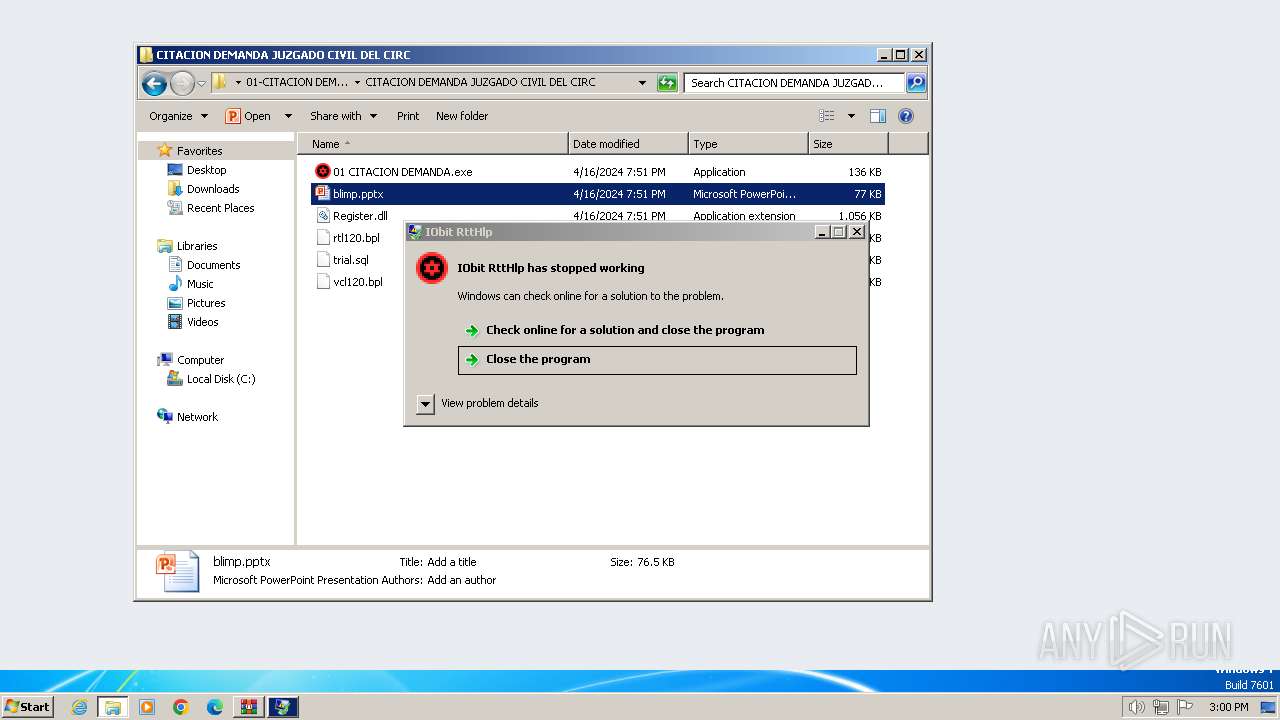Sort by the Size column header
Screen dimensions: 1280x720
(x=848, y=144)
